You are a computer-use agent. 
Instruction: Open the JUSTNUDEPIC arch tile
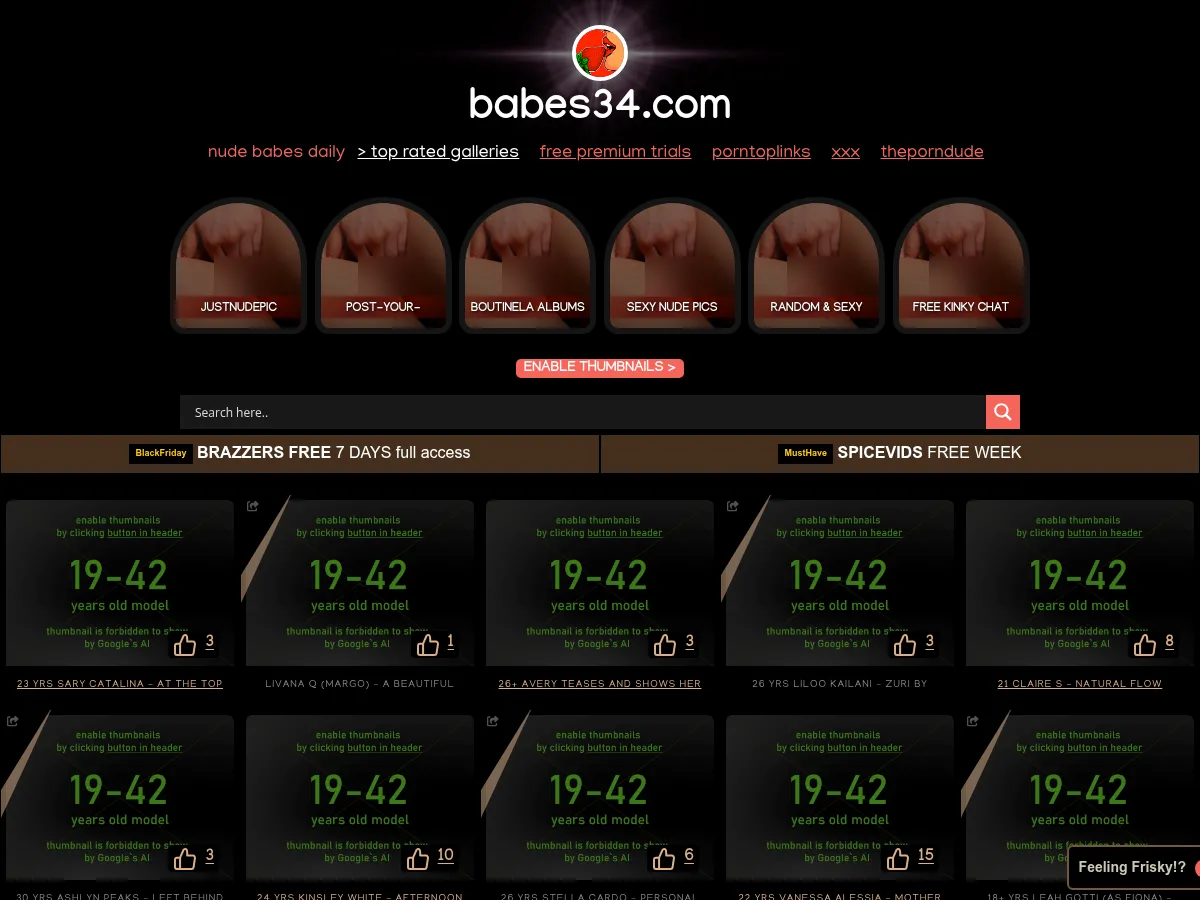(x=239, y=265)
